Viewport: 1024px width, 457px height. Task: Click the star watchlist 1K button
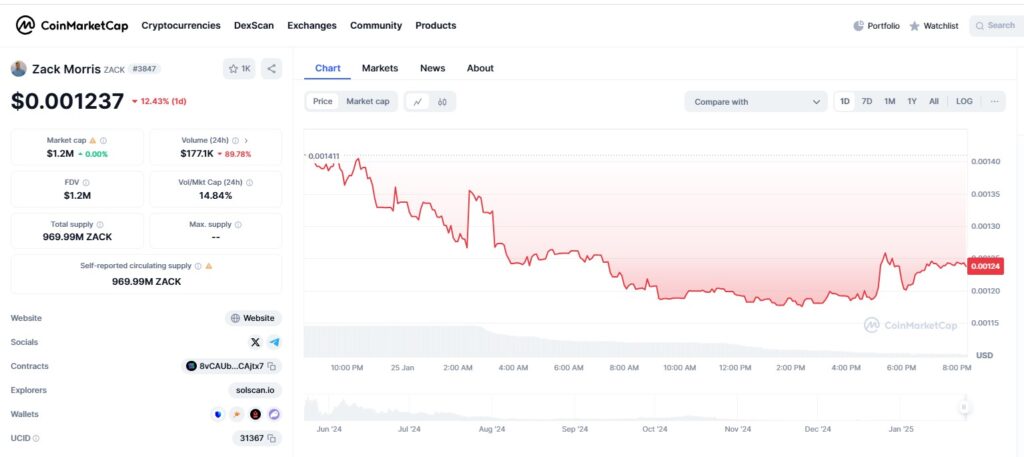[239, 69]
